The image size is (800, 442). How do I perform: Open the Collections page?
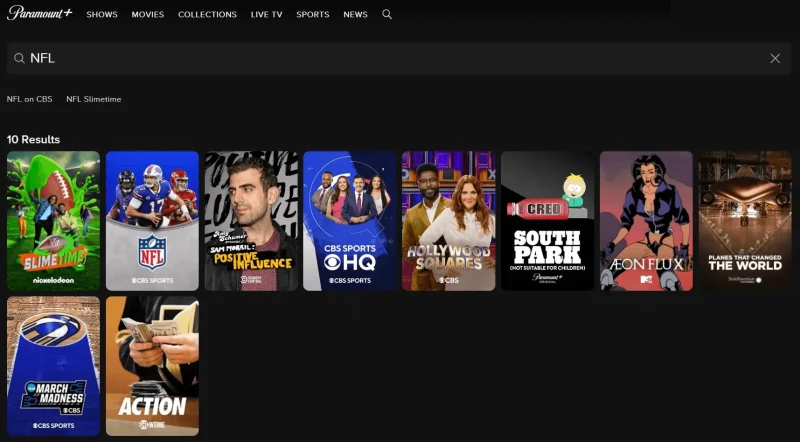[x=207, y=15]
